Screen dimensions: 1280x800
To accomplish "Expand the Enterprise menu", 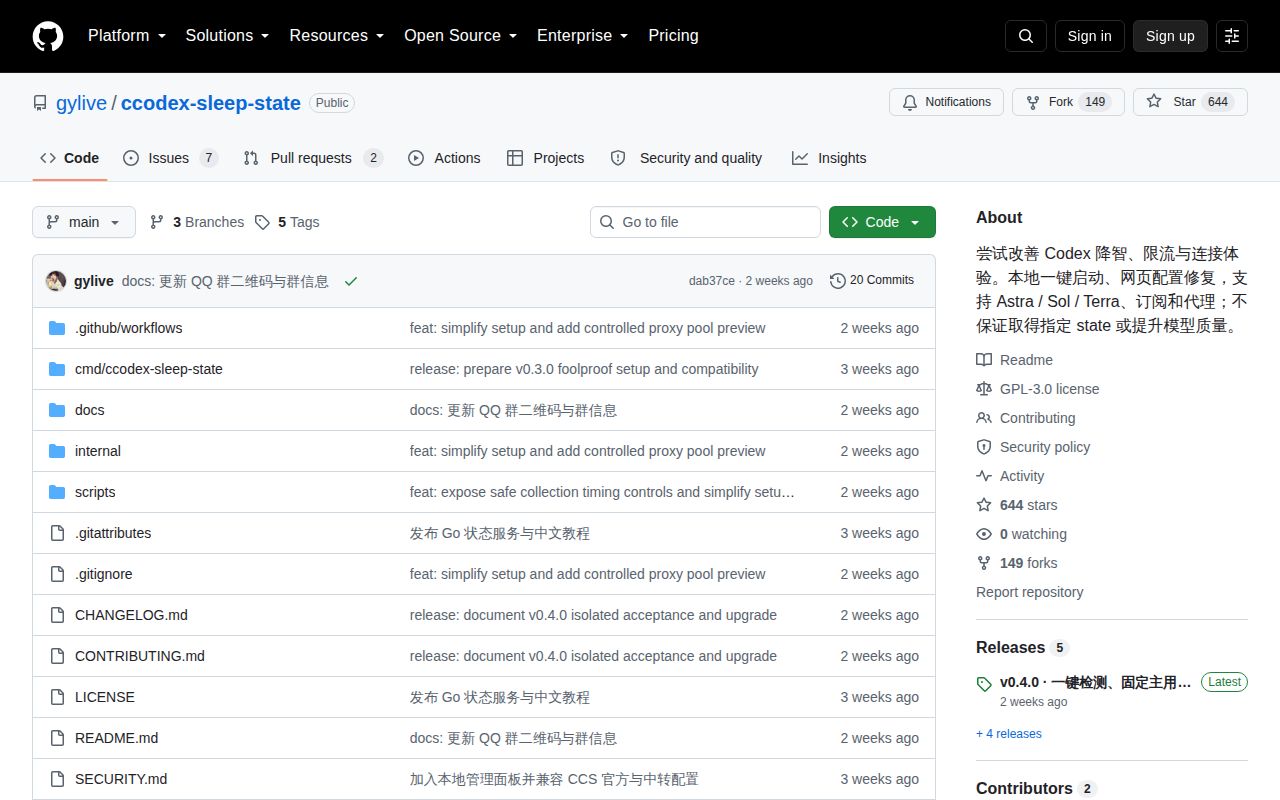I will pos(582,36).
